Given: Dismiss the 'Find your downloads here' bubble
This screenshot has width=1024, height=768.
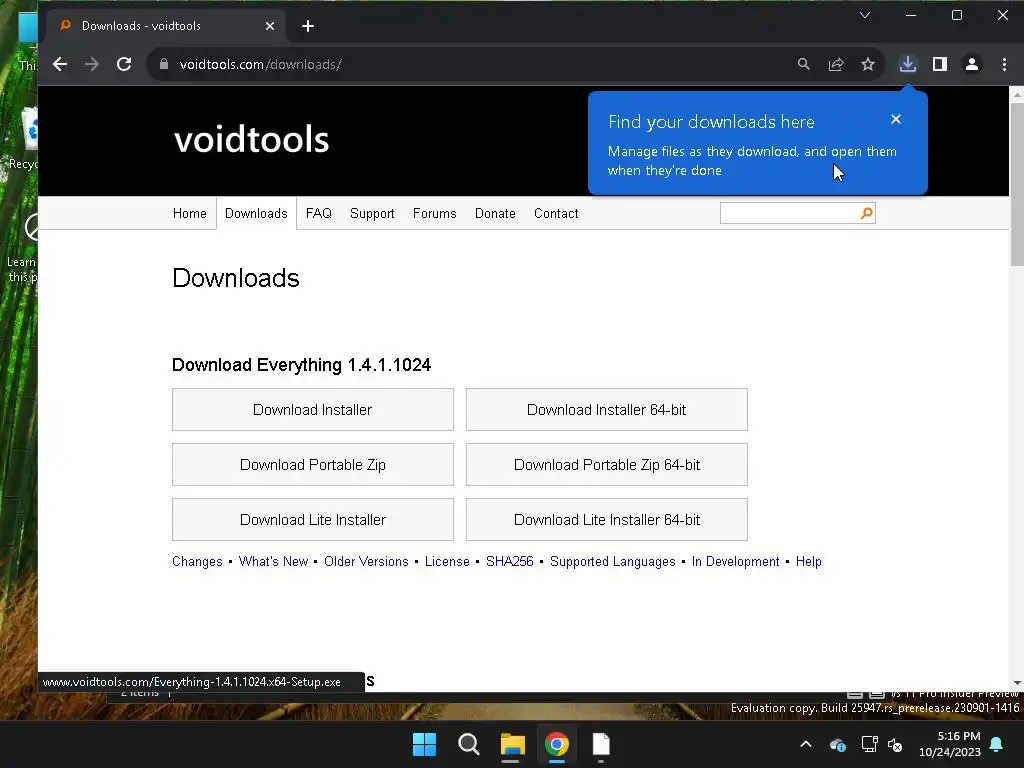Looking at the screenshot, I should pos(896,119).
